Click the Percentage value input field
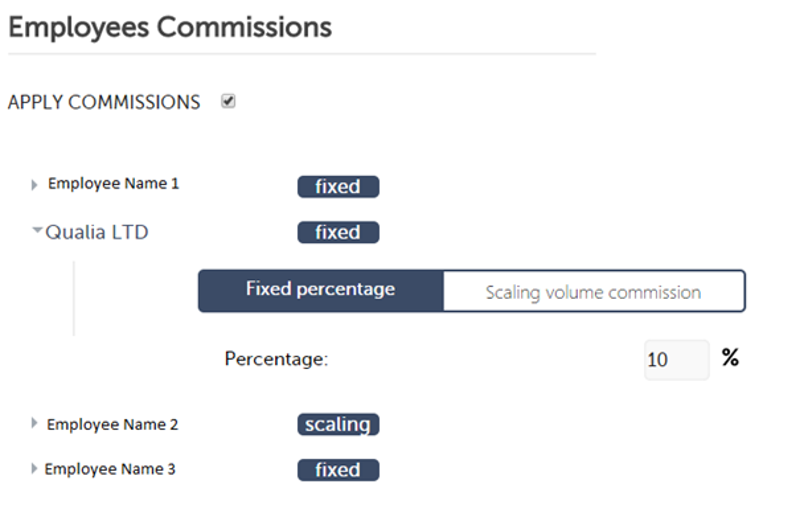The height and width of the screenshot is (521, 800). [675, 359]
